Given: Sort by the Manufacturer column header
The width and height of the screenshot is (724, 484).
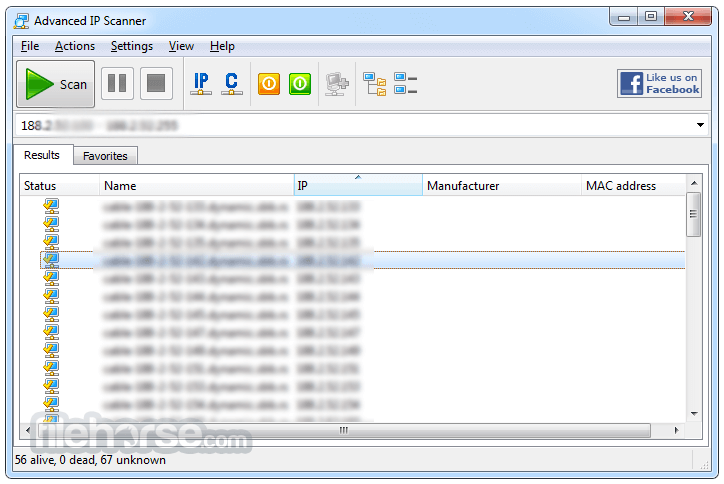Looking at the screenshot, I should tap(502, 186).
